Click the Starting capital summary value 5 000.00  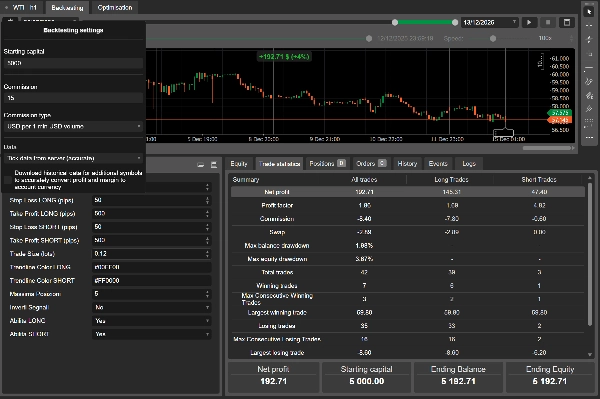(x=367, y=381)
